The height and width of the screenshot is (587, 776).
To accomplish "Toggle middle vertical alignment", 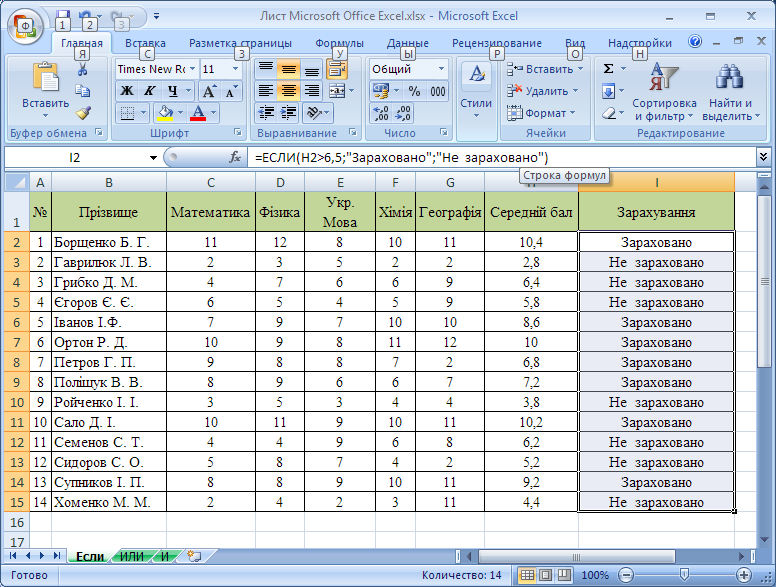I will pyautogui.click(x=289, y=69).
